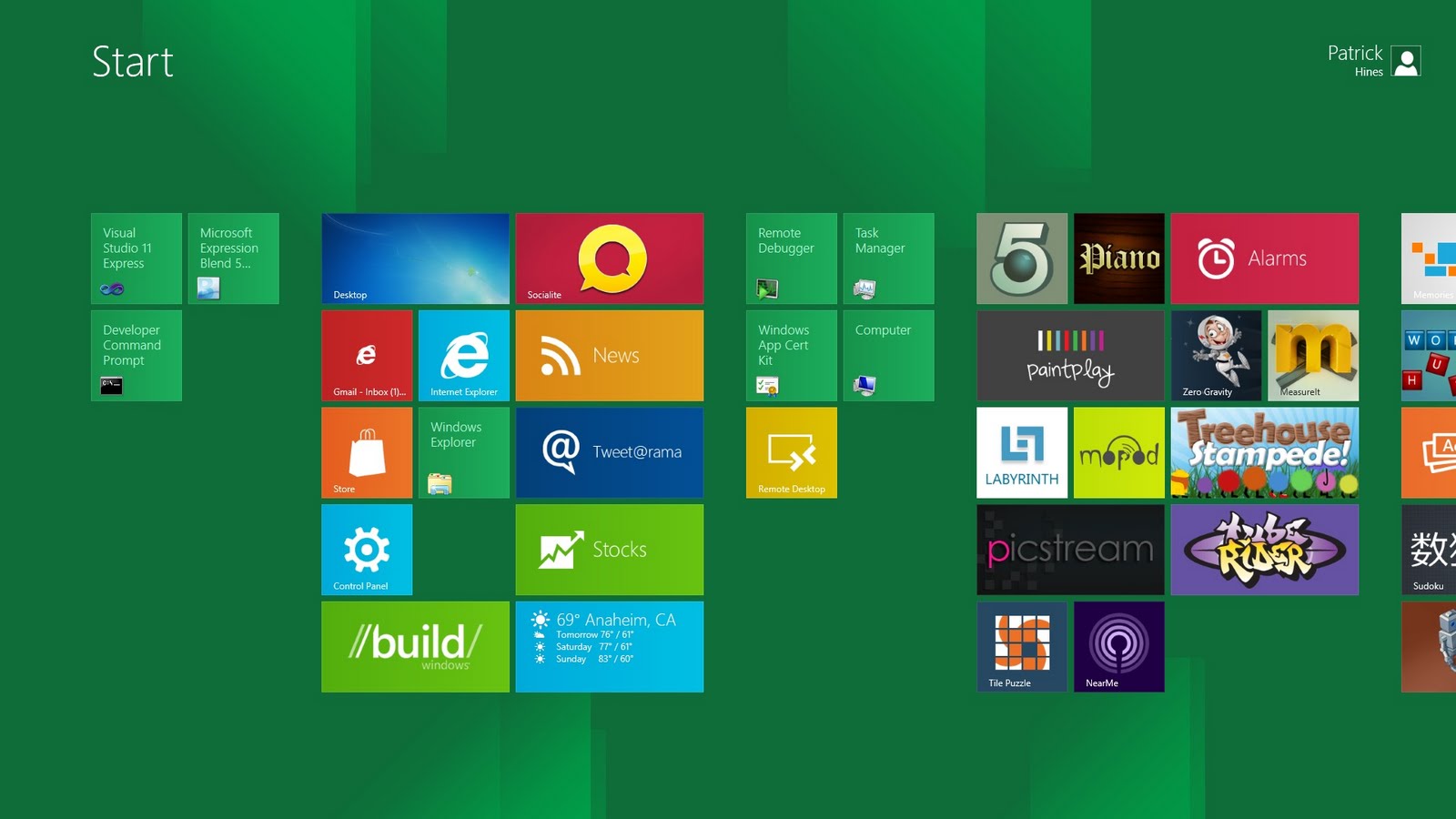1456x819 pixels.
Task: Launch the Socialite app tile
Action: coord(610,258)
